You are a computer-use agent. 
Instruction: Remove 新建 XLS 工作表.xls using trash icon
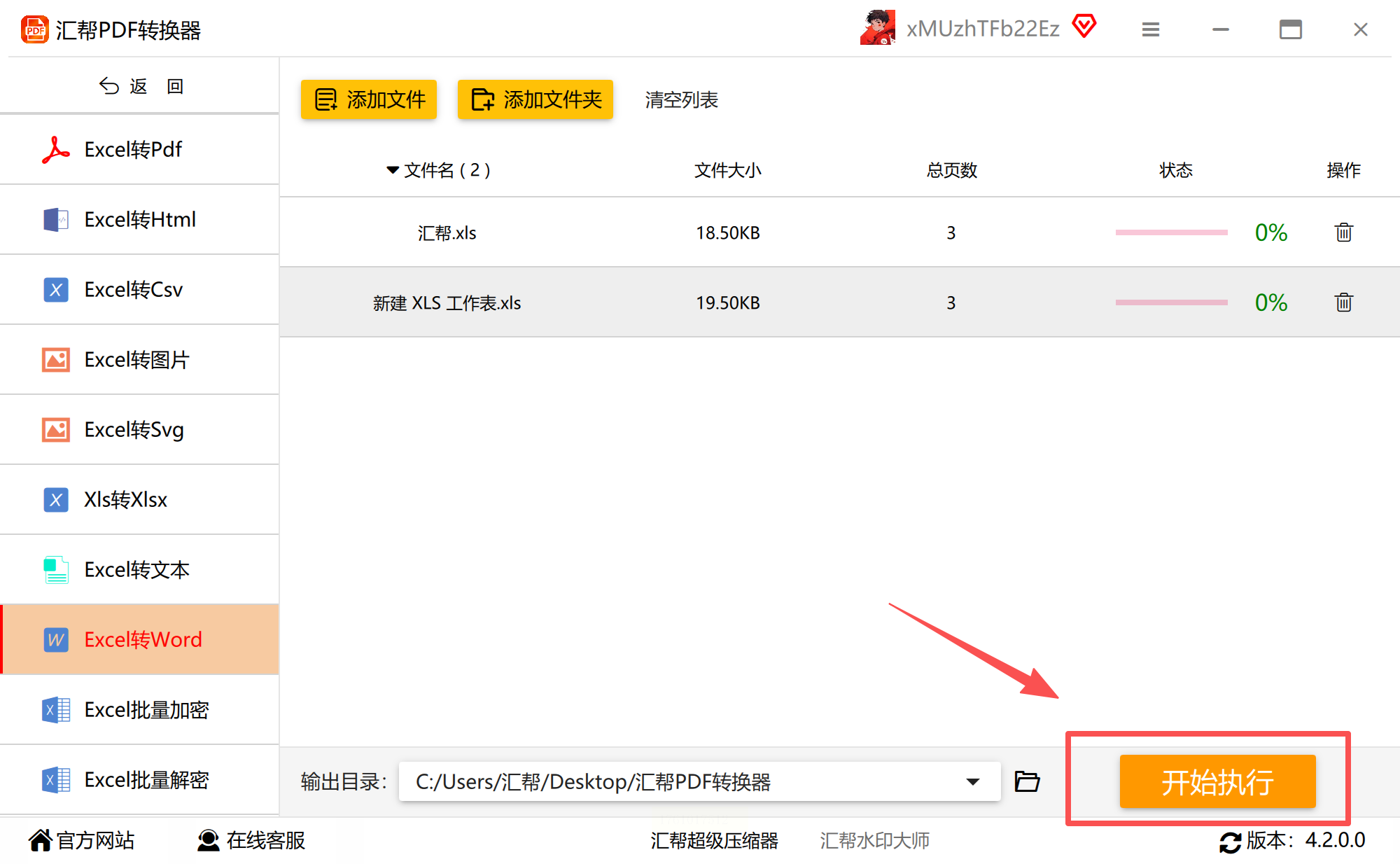(x=1343, y=302)
